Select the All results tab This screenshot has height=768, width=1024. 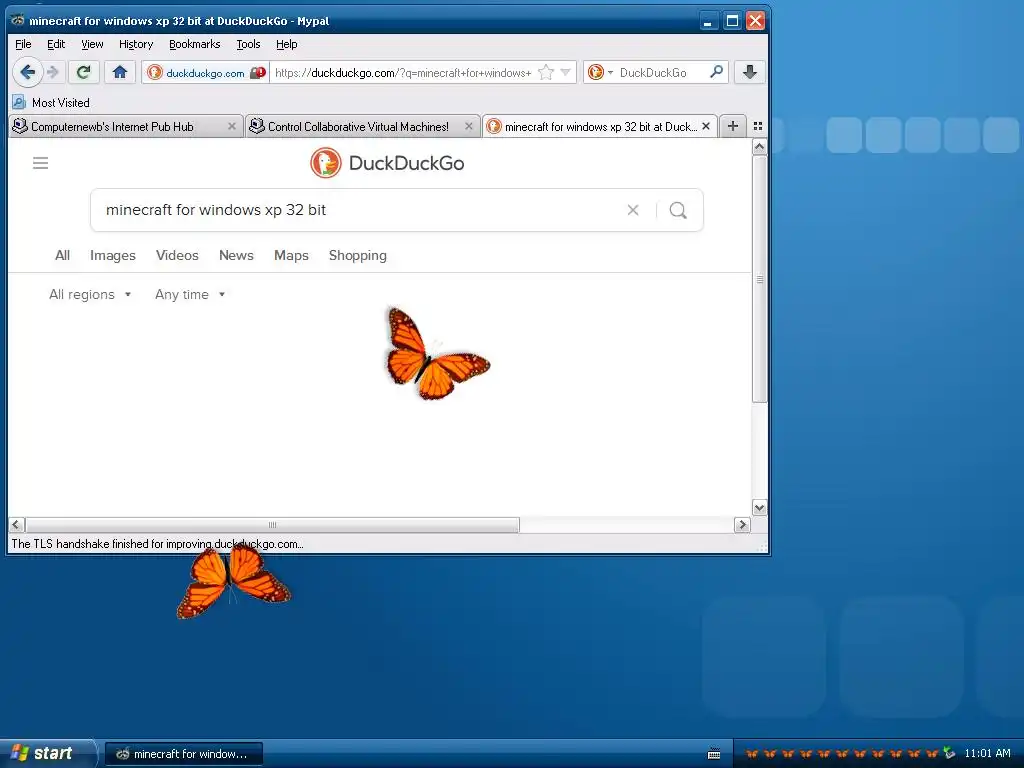[62, 255]
